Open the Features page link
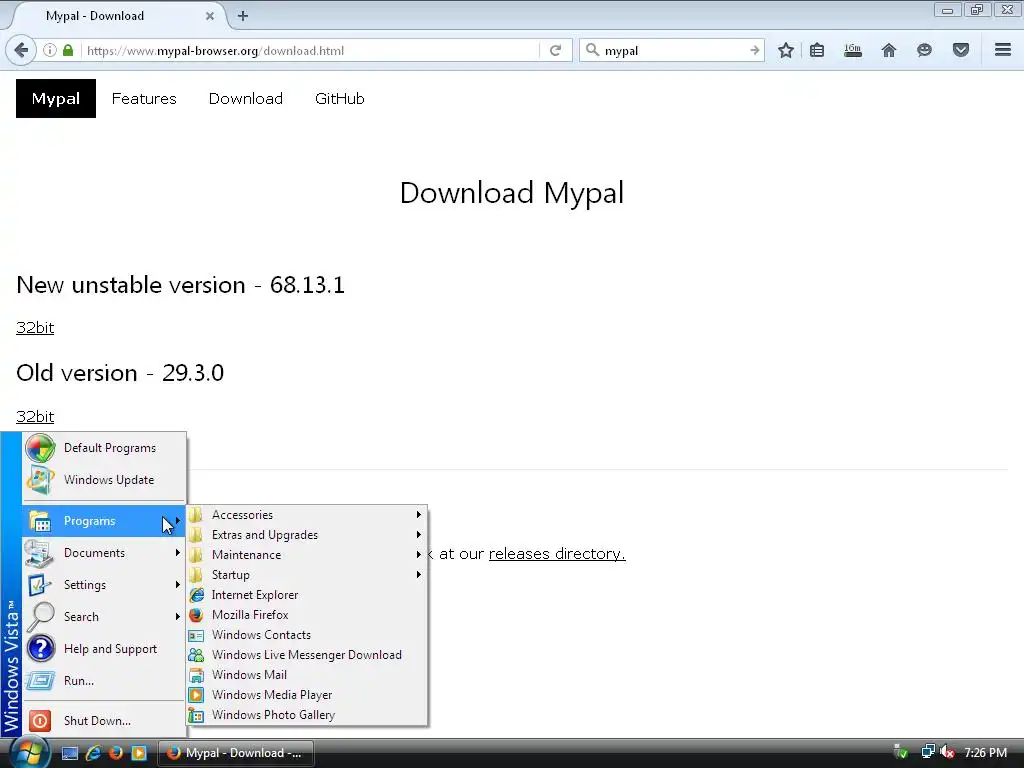 point(144,99)
